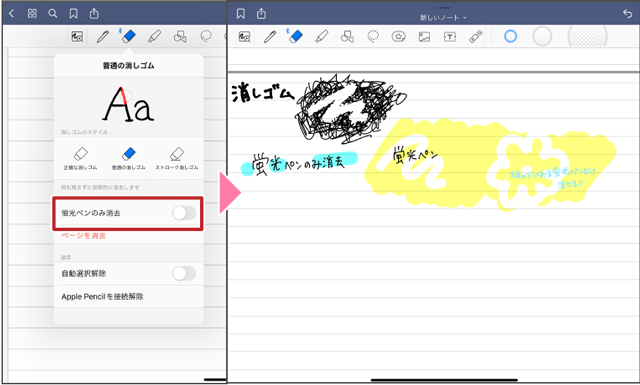This screenshot has width=640, height=385.
Task: Select the image insert tool
Action: (424, 37)
